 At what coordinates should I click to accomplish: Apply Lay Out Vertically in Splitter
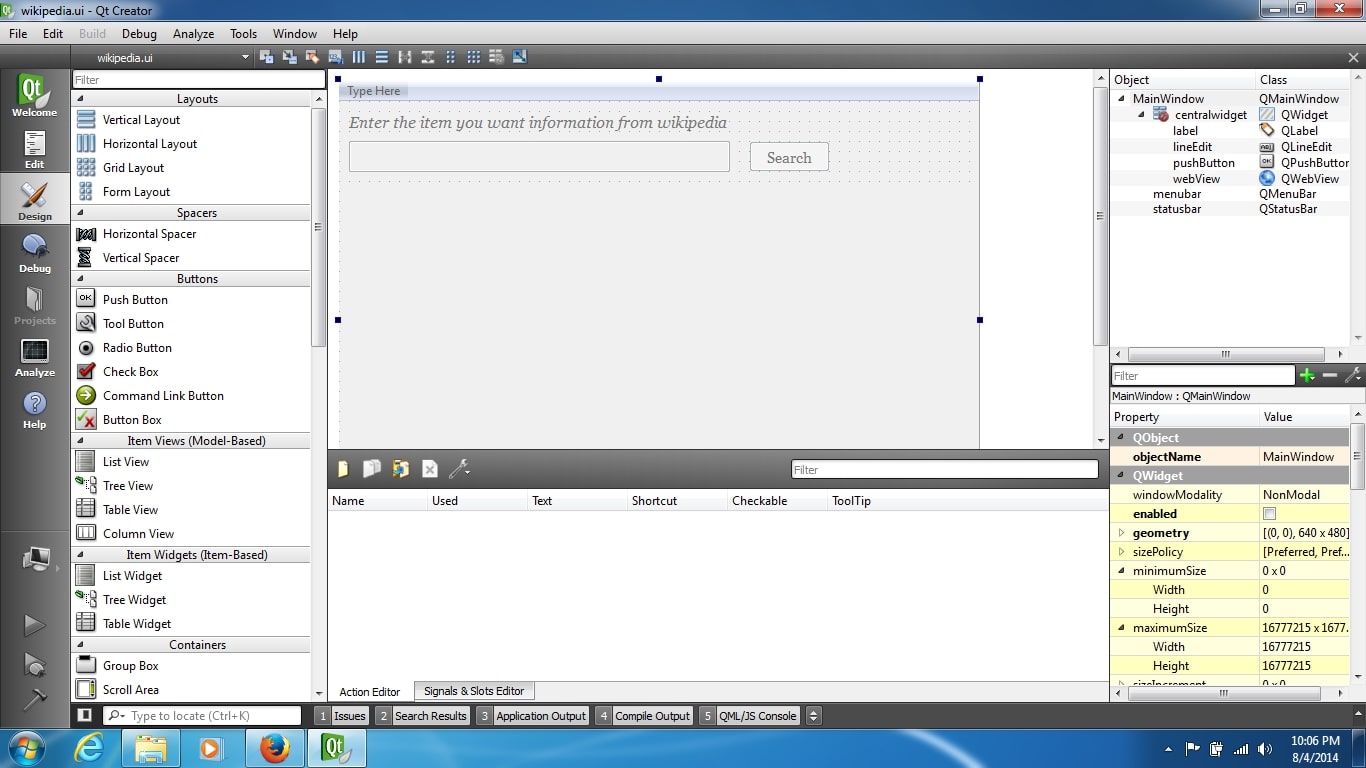click(428, 57)
